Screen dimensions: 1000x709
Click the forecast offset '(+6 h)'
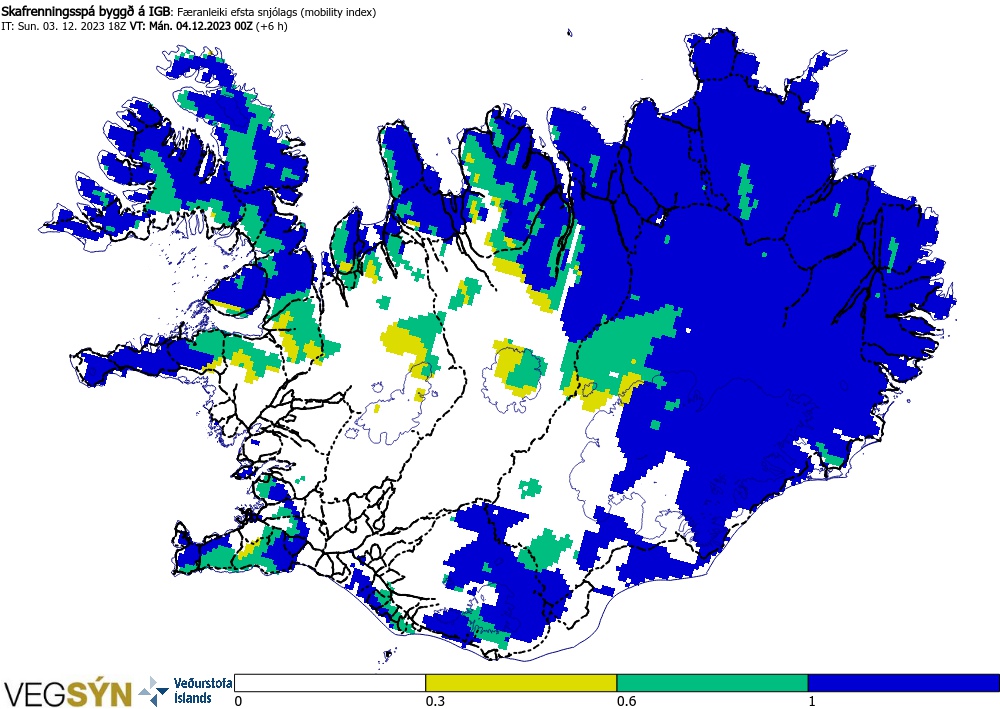272,27
